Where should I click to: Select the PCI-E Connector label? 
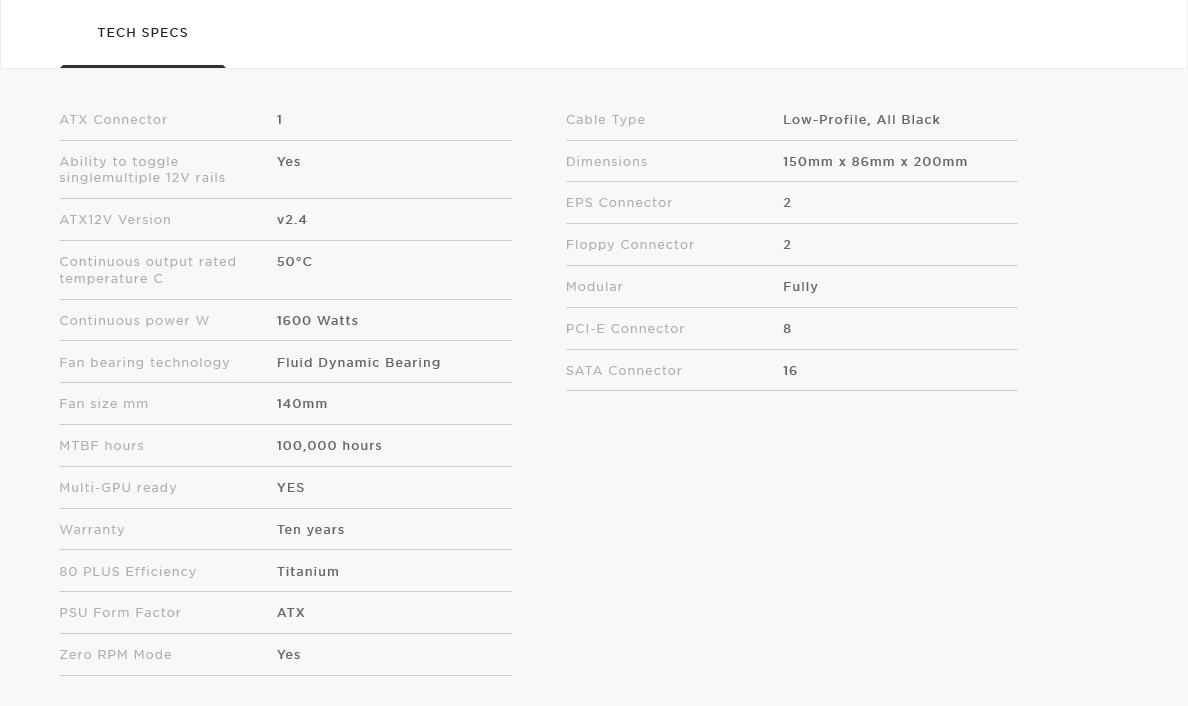tap(625, 329)
